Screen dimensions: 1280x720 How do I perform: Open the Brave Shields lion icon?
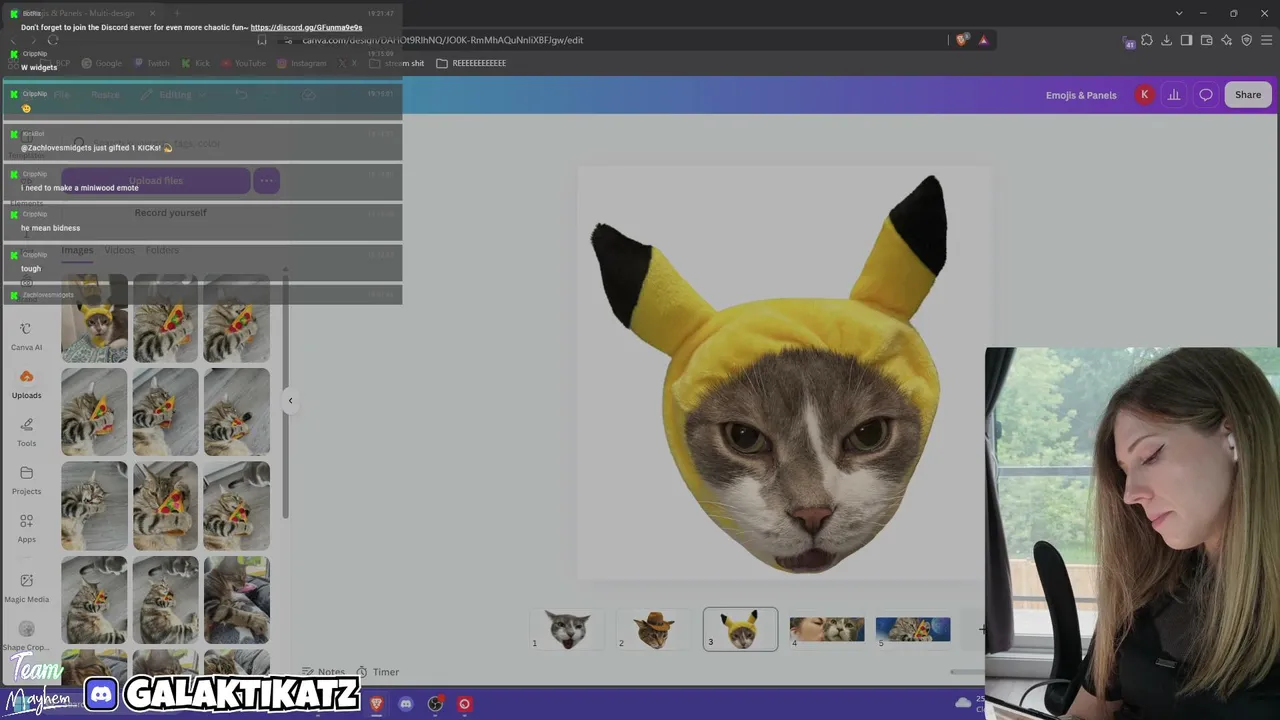[x=962, y=40]
